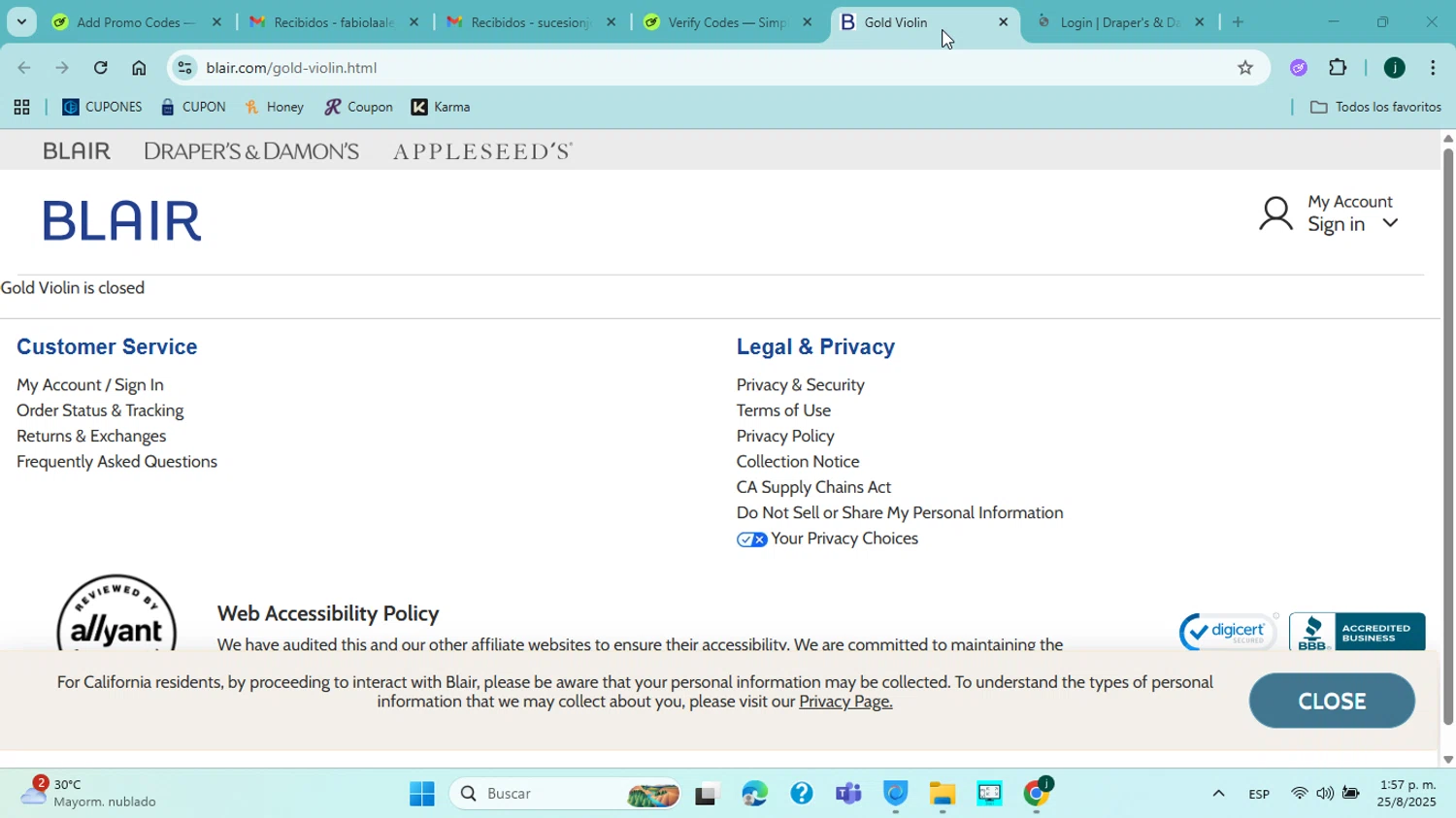Click the page vertical scrollbar
Screen dimensions: 1456x818
coord(1448,437)
